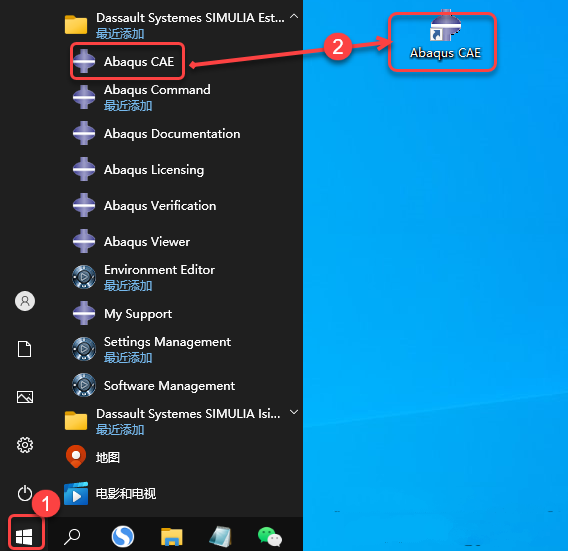Click the Power icon in Start sidebar

click(25, 493)
